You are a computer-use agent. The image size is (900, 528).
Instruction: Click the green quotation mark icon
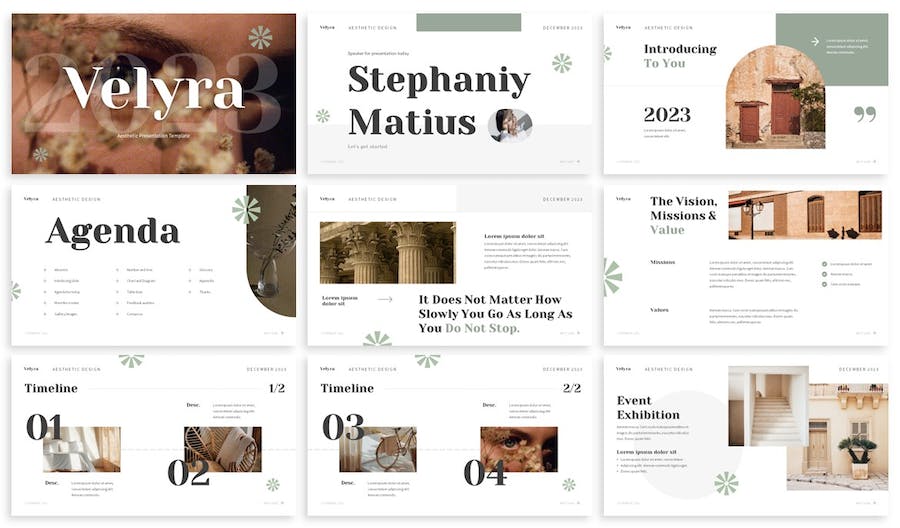tap(864, 114)
